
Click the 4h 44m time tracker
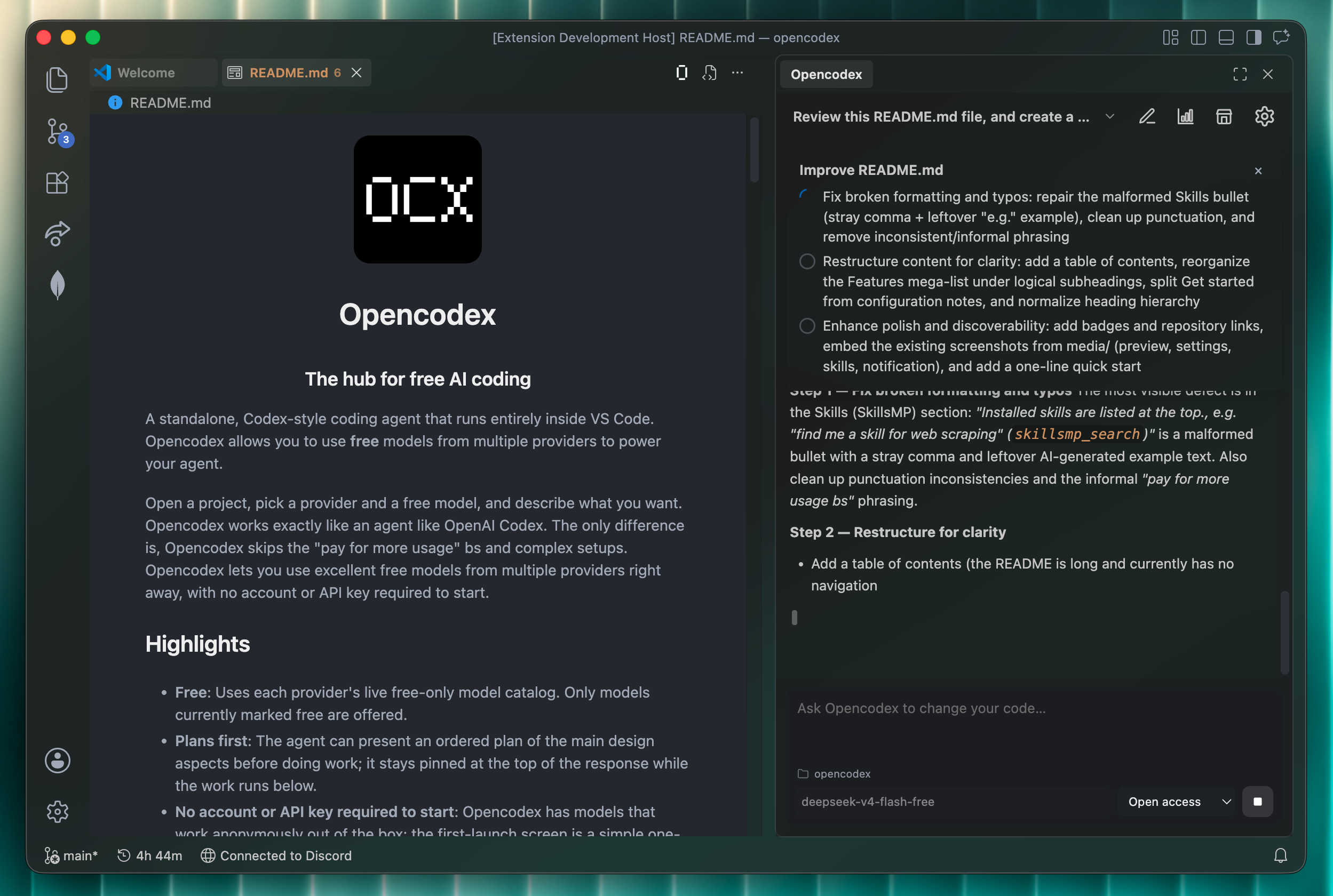(150, 855)
